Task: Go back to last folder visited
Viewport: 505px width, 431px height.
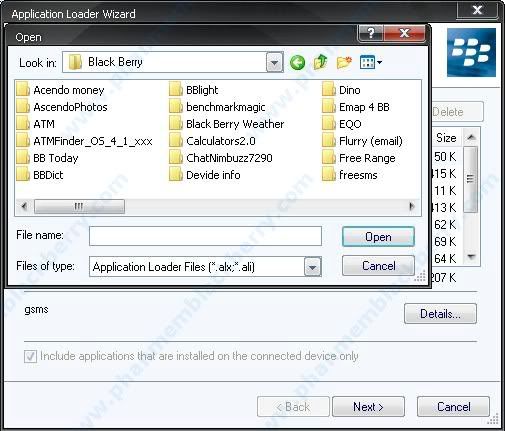Action: point(297,62)
